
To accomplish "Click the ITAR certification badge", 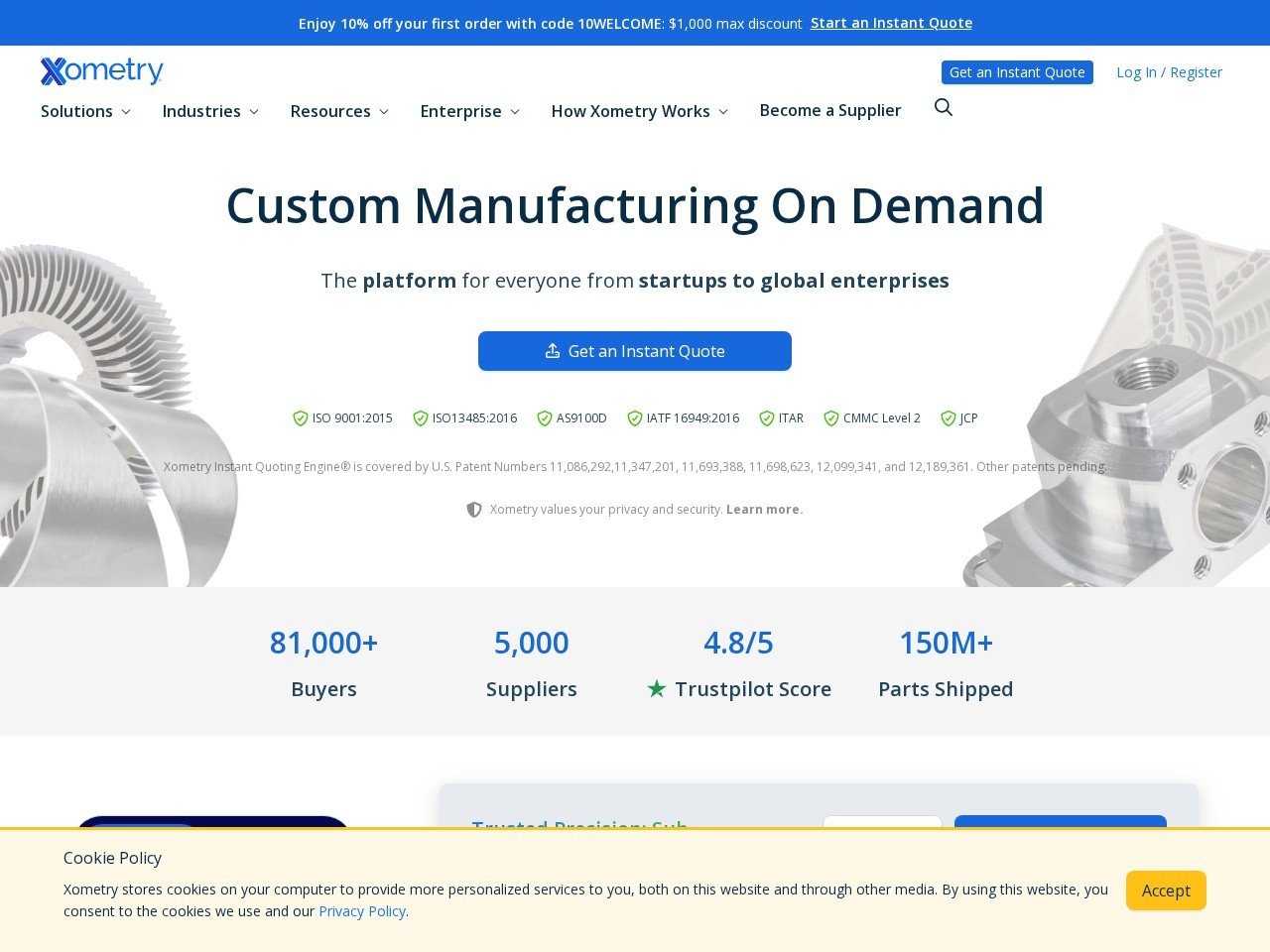I will pyautogui.click(x=781, y=417).
